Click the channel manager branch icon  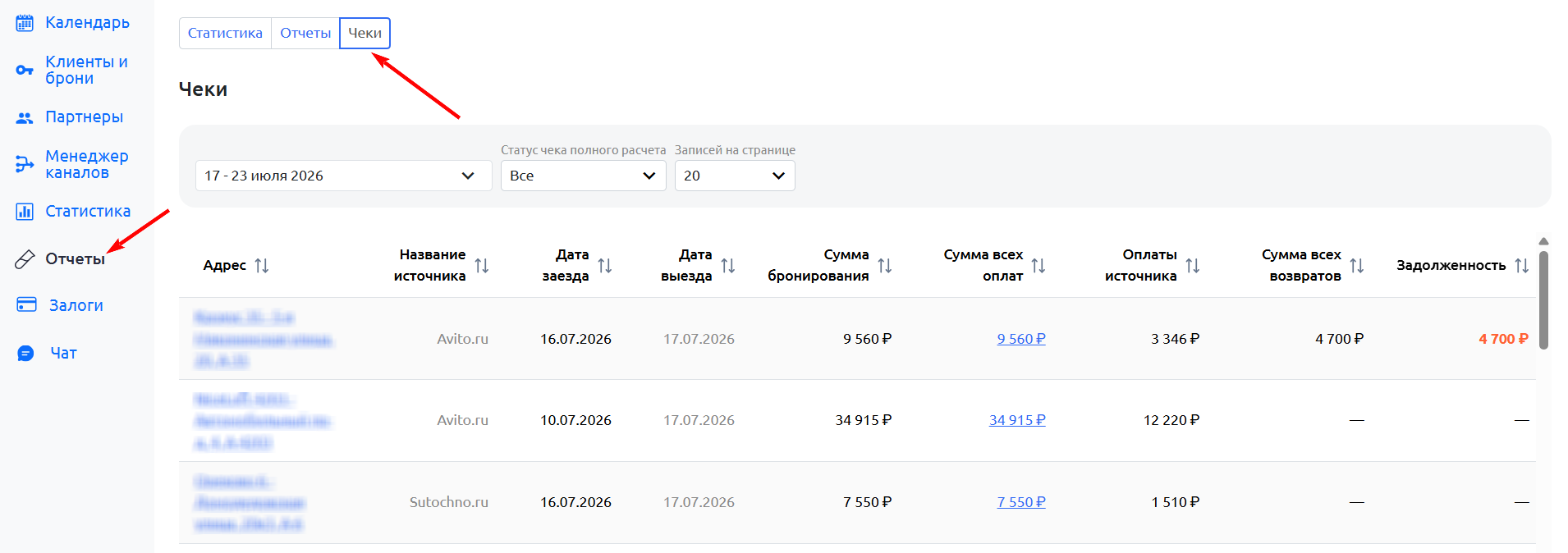tap(25, 165)
